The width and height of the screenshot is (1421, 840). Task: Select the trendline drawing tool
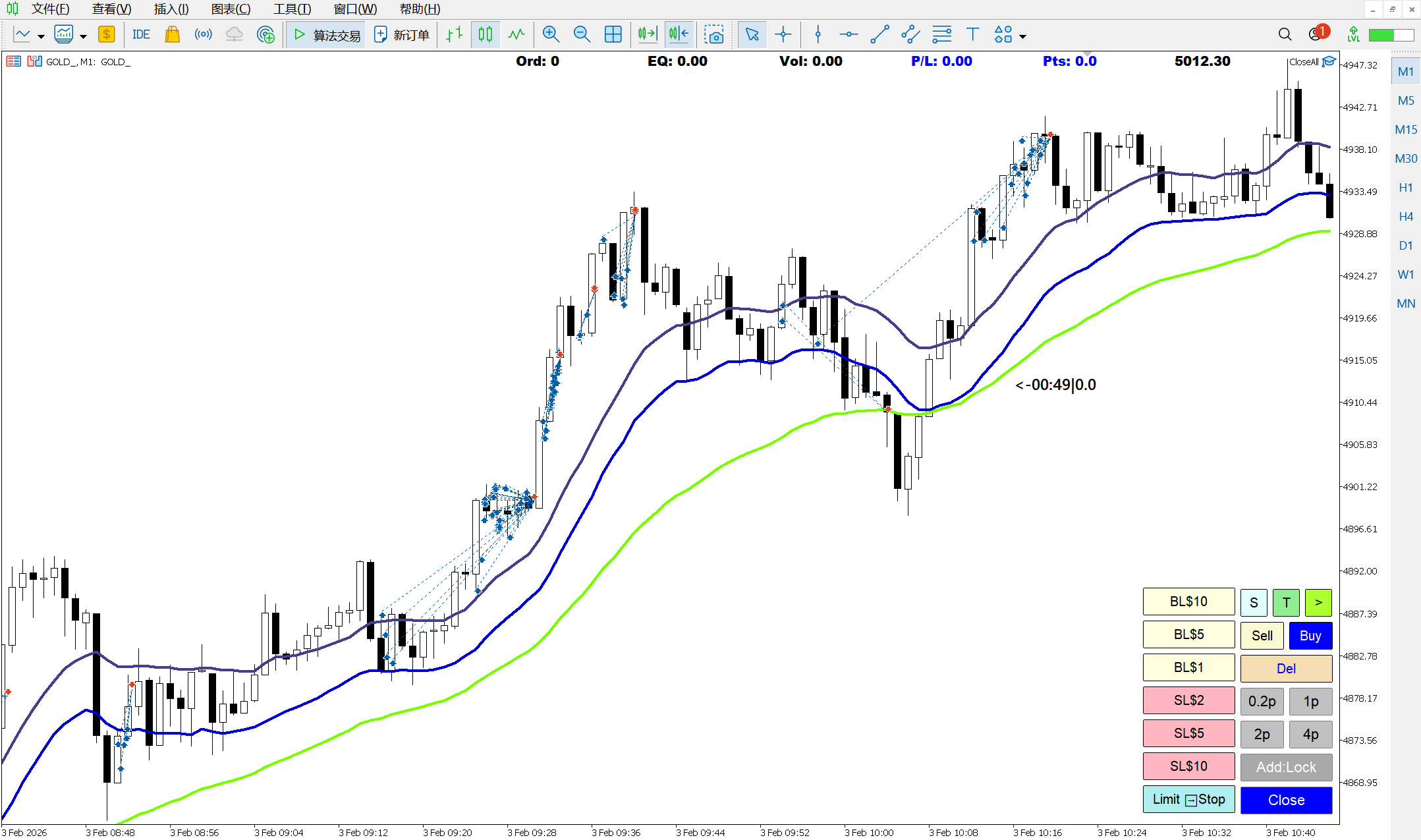click(879, 34)
